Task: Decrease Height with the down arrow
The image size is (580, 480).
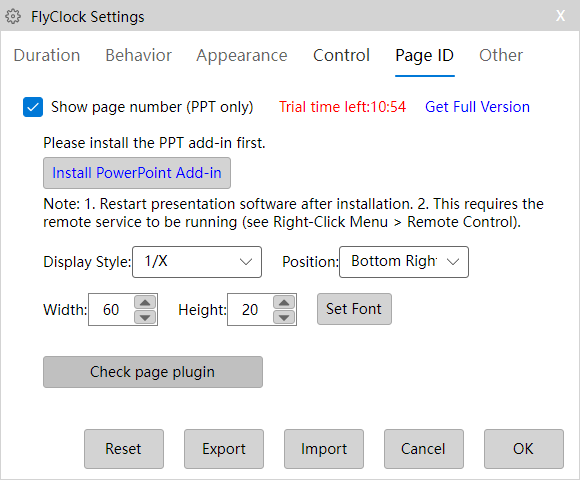Action: point(284,317)
